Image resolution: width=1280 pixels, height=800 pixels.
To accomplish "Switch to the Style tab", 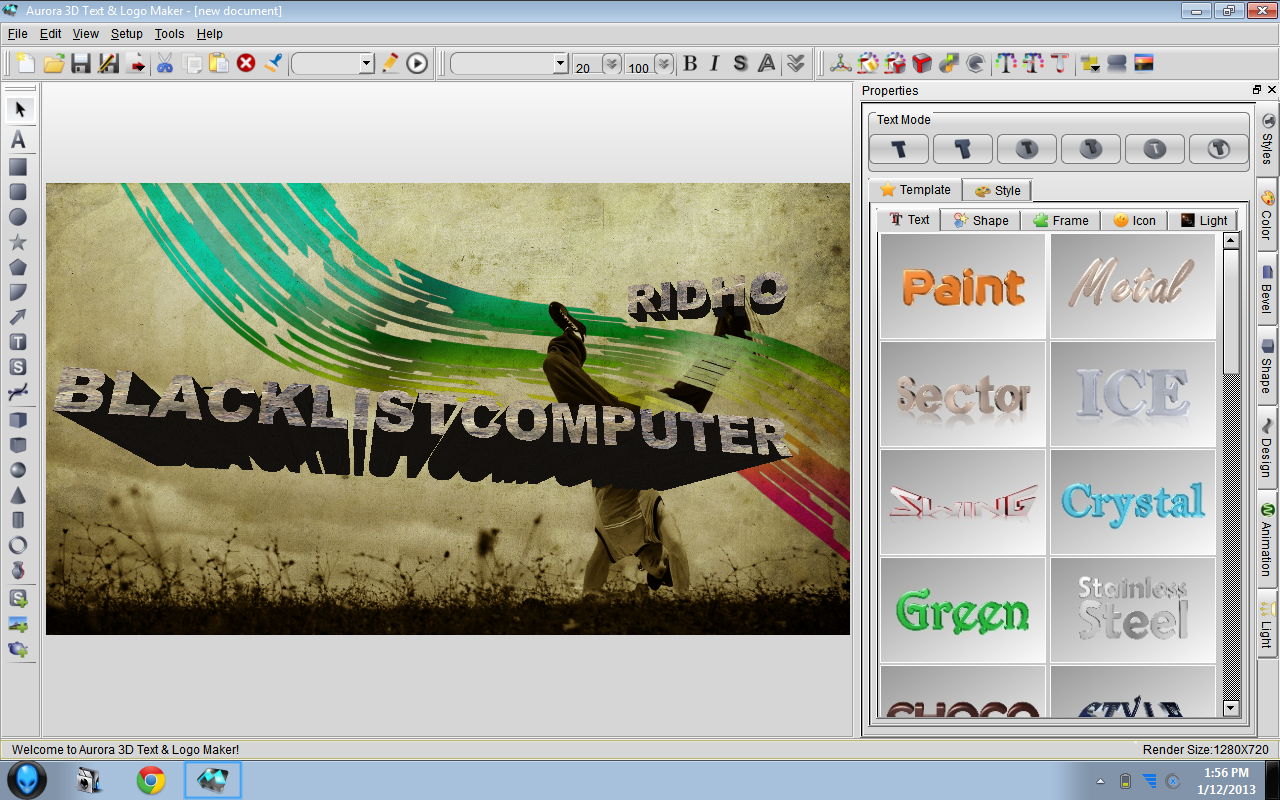I will click(996, 190).
